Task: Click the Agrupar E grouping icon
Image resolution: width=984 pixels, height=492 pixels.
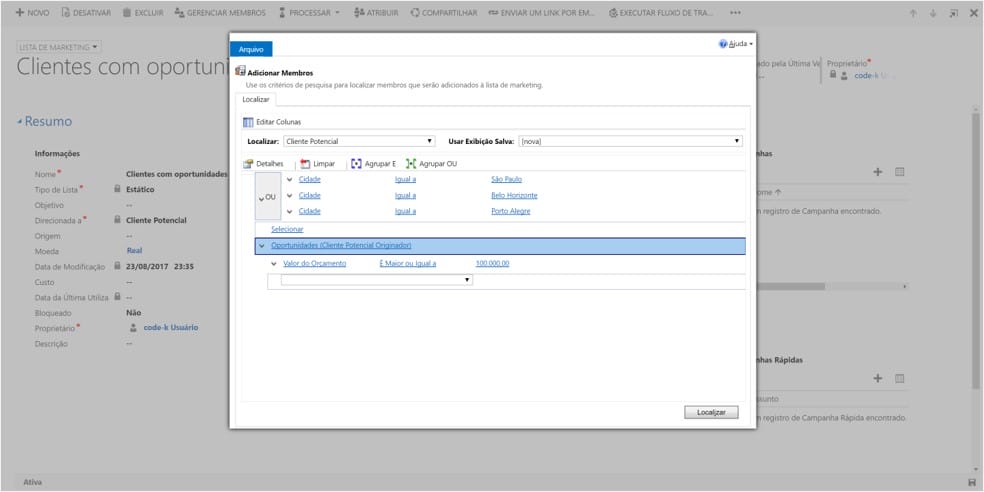Action: [x=356, y=163]
